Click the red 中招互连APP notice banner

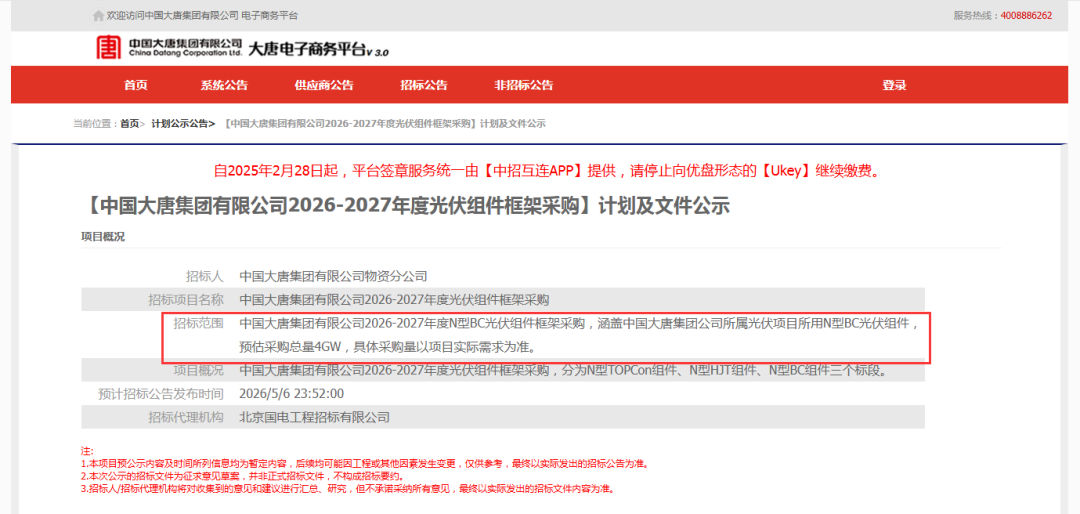pos(548,171)
